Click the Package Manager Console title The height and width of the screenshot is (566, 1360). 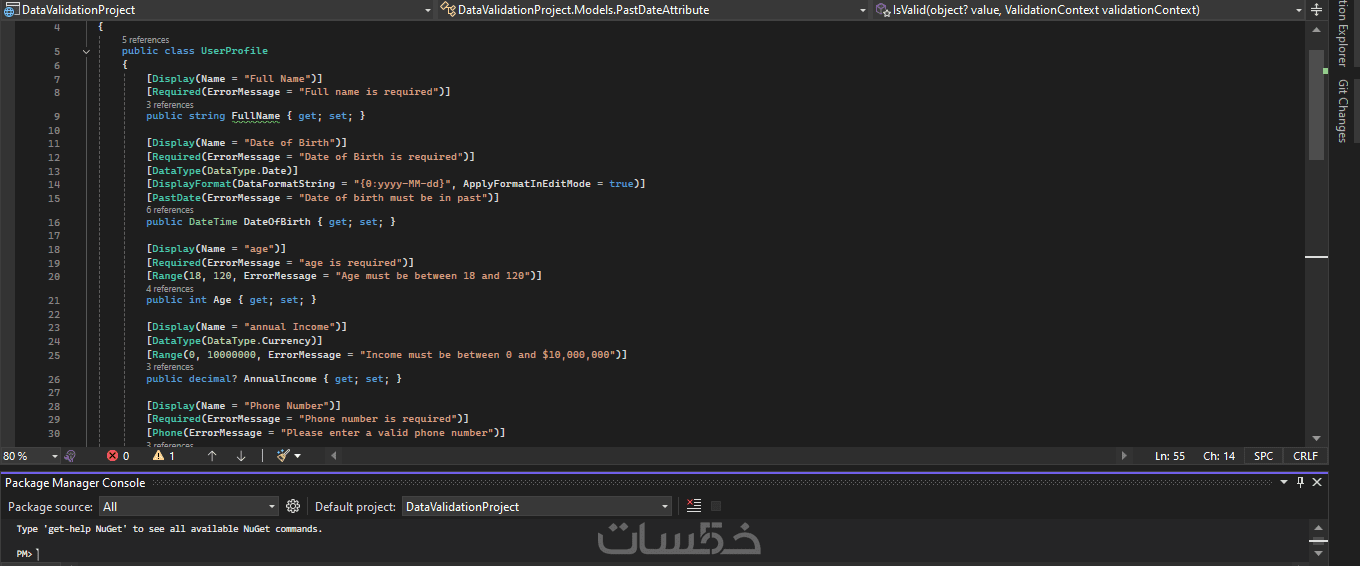[75, 482]
